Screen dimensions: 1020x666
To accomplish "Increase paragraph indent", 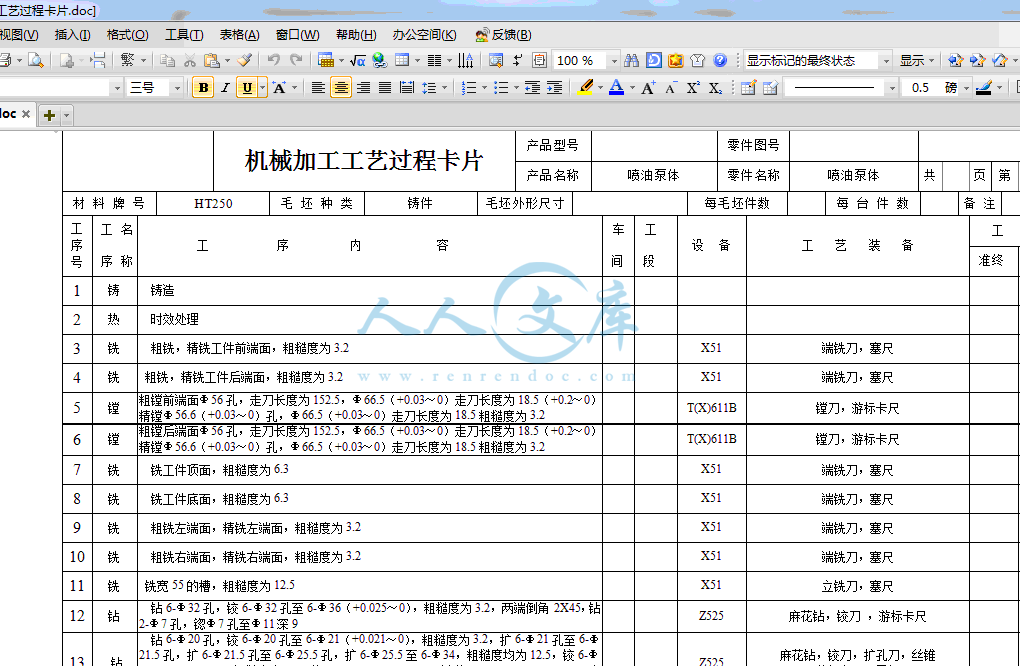I will pyautogui.click(x=554, y=88).
